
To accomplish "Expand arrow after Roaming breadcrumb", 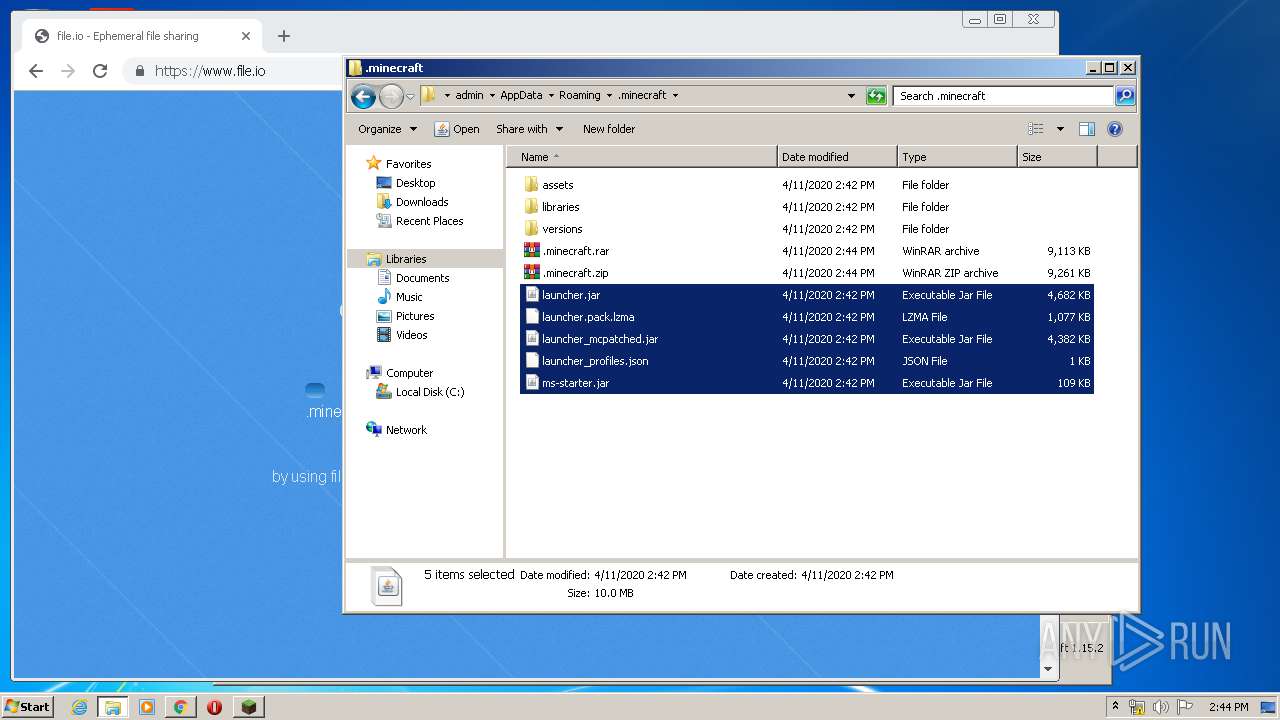I will pyautogui.click(x=609, y=96).
